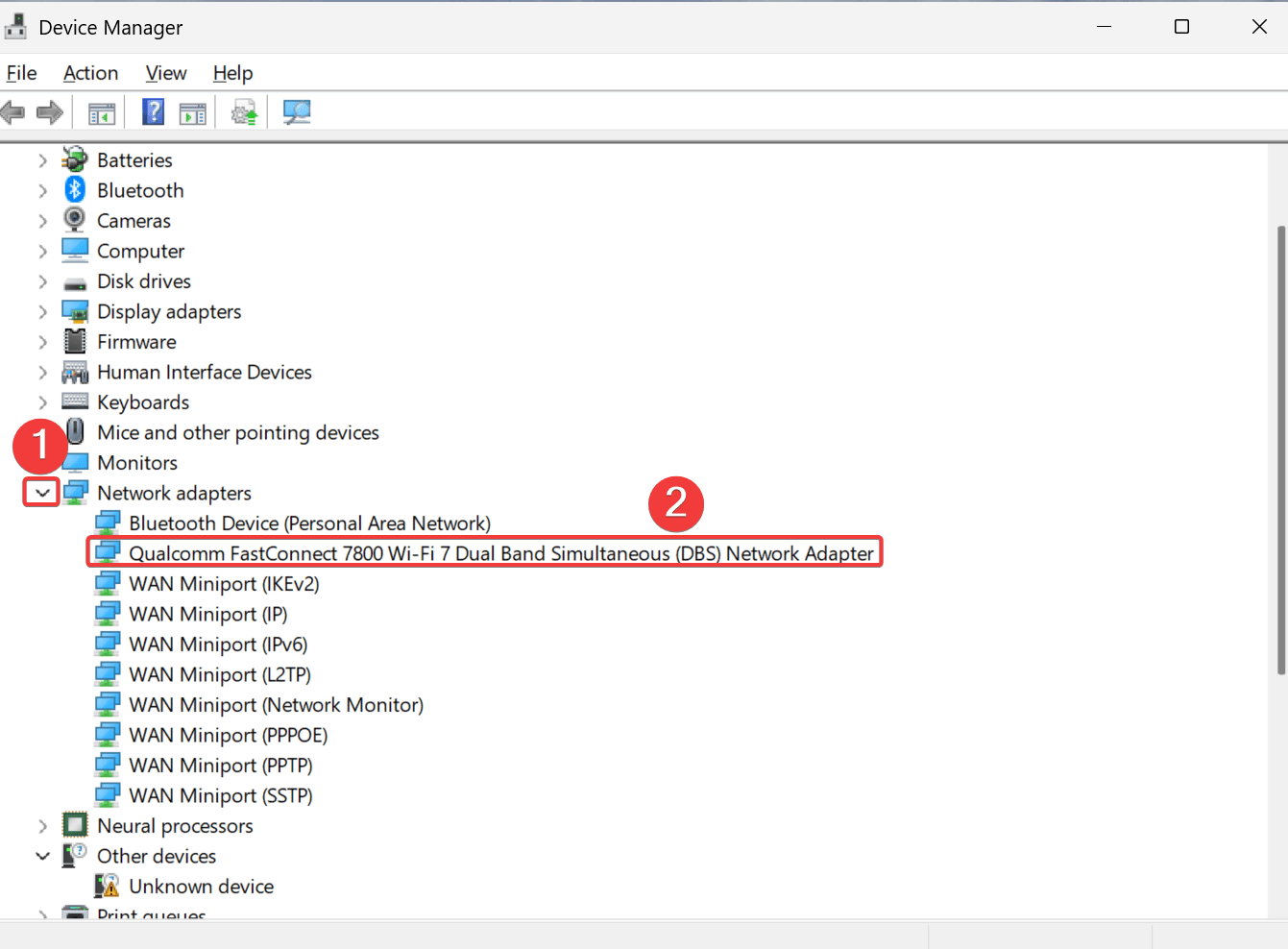Select Qualcomm FastConnect 7800 Wi-Fi 7 adapter
This screenshot has height=949, width=1288.
coord(501,553)
